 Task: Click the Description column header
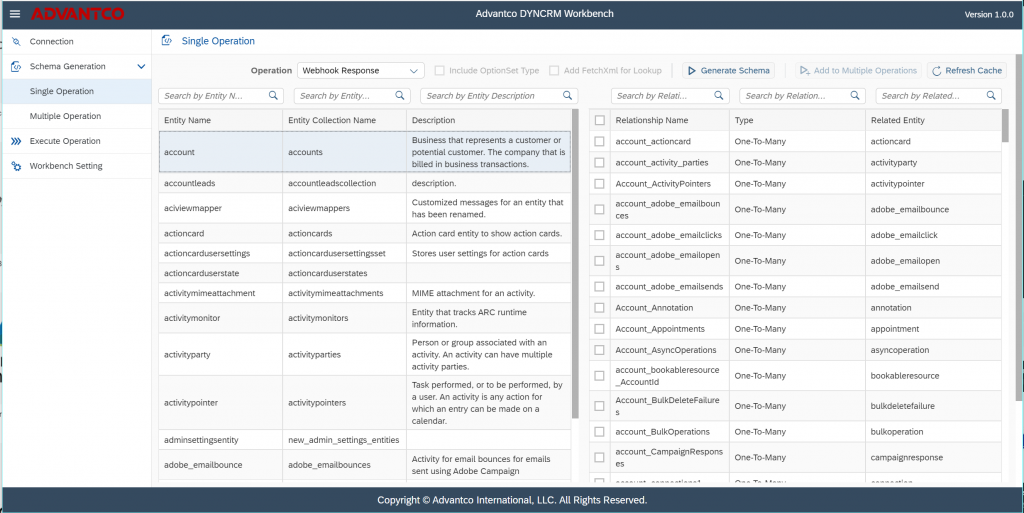[x=488, y=120]
